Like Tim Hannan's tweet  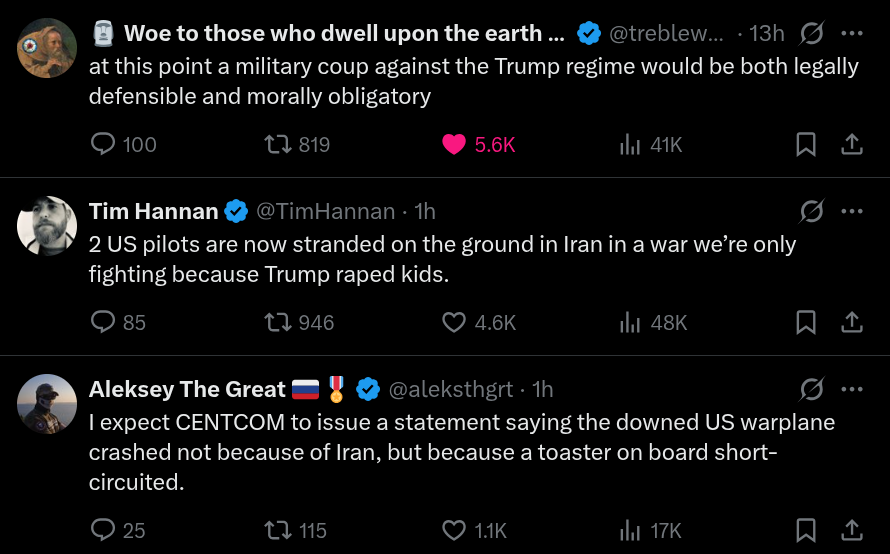pos(454,322)
